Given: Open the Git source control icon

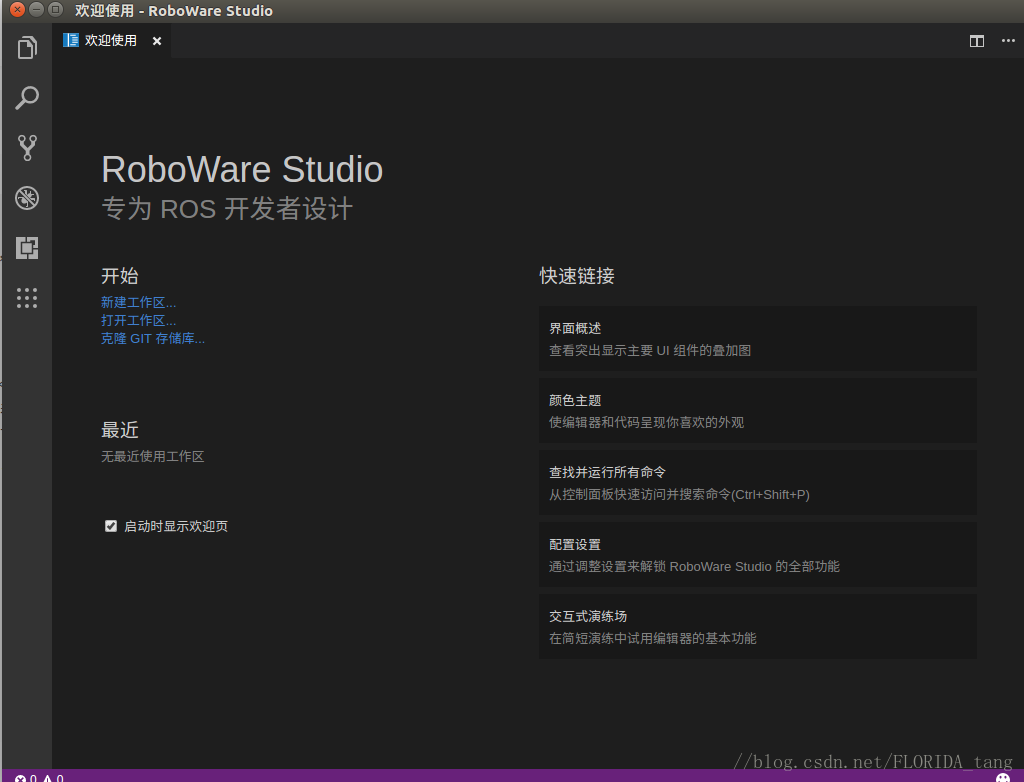Looking at the screenshot, I should pos(27,148).
